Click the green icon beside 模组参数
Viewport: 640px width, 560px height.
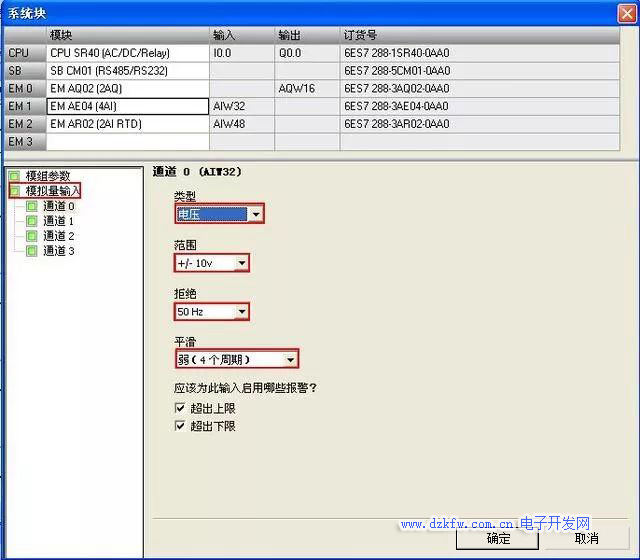coord(14,176)
